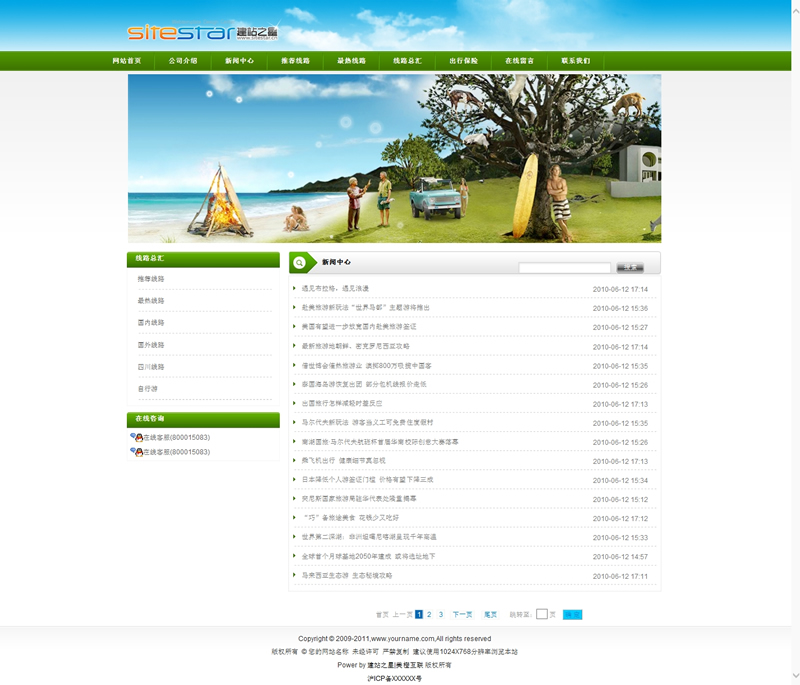Open 国内线路 in the sidebar list
Image resolution: width=800 pixels, height=685 pixels.
point(151,323)
